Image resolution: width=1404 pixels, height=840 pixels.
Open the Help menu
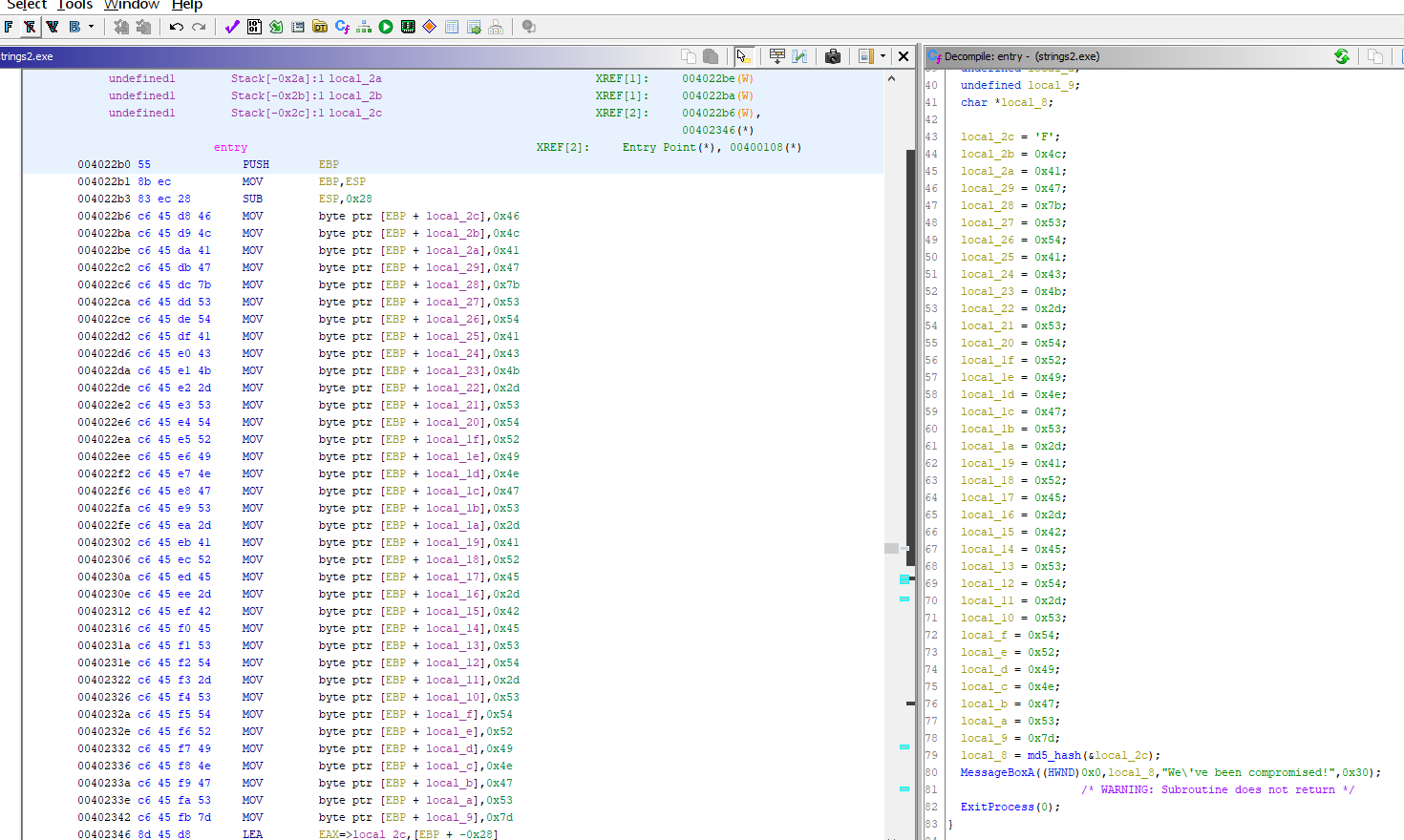pyautogui.click(x=187, y=5)
